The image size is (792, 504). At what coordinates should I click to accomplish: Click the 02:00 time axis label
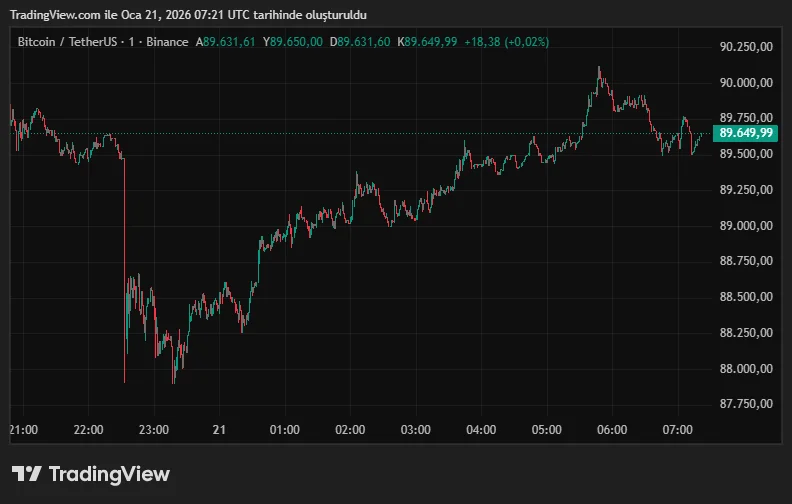pyautogui.click(x=350, y=430)
